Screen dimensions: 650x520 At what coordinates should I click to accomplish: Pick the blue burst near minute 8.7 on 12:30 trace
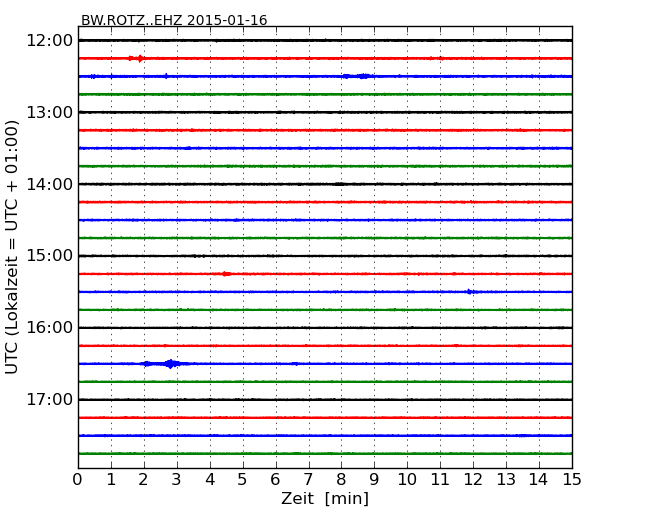(x=364, y=76)
